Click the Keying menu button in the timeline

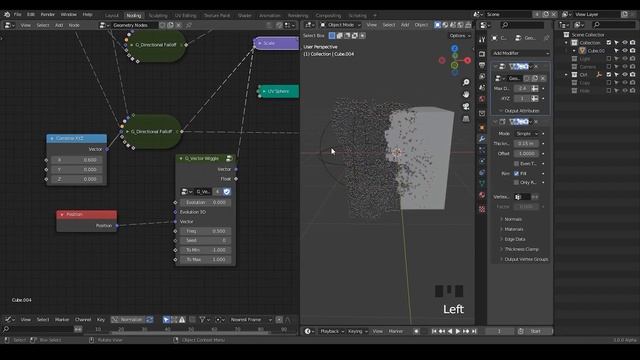click(357, 331)
